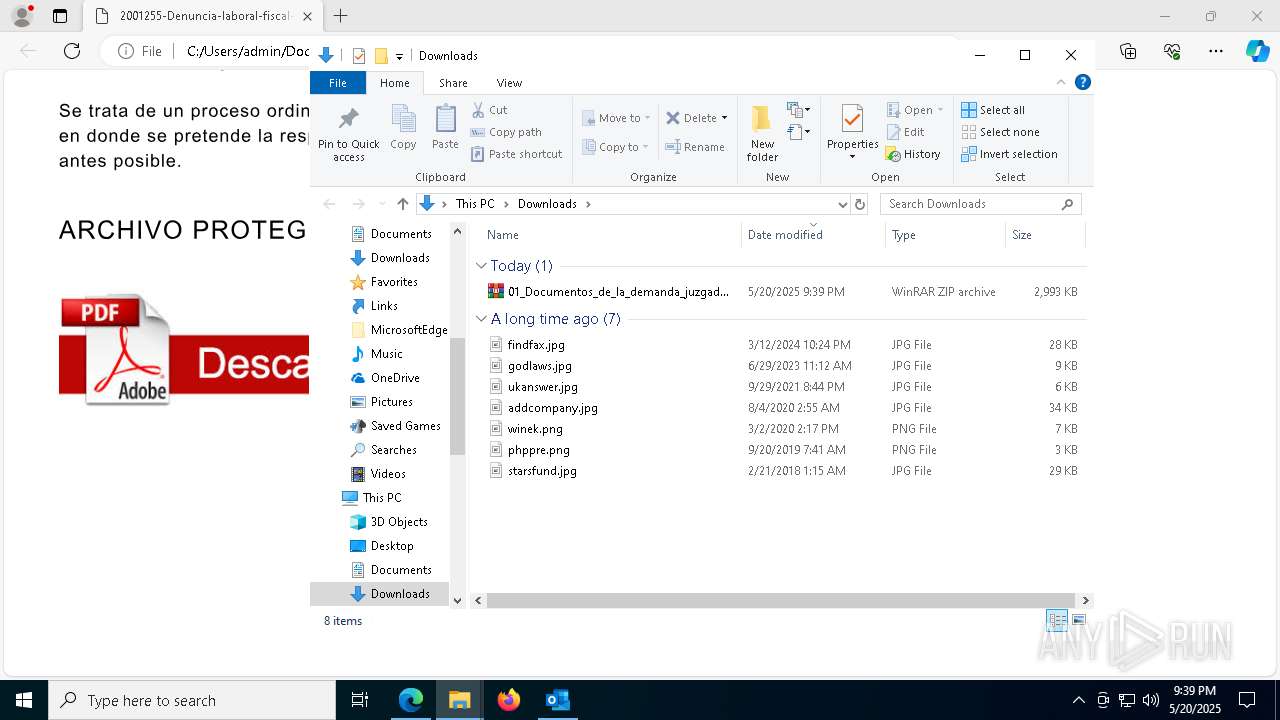The height and width of the screenshot is (720, 1280).
Task: Open Edge Settings and more ellipsis
Action: point(1216,51)
